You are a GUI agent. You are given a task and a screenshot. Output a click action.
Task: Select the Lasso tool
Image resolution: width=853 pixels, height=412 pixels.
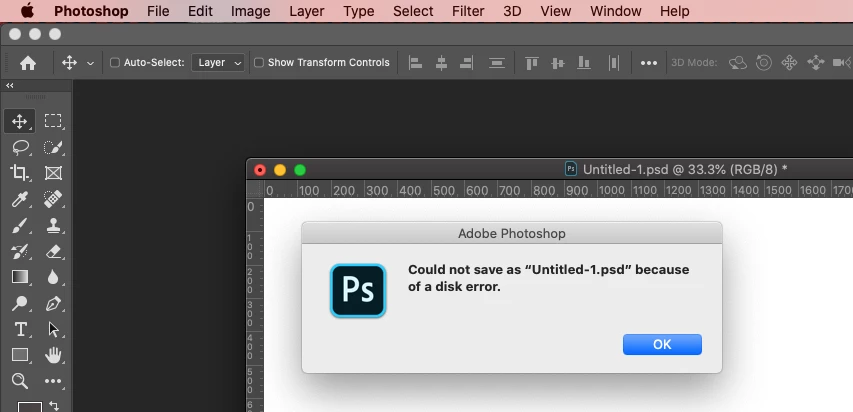(x=20, y=147)
